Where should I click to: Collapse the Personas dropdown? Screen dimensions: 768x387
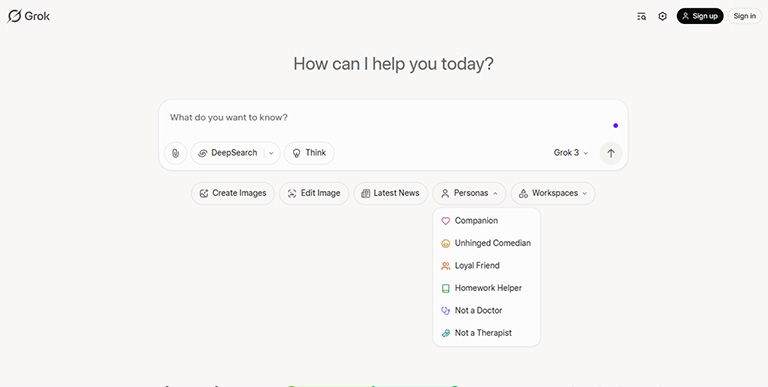point(469,194)
